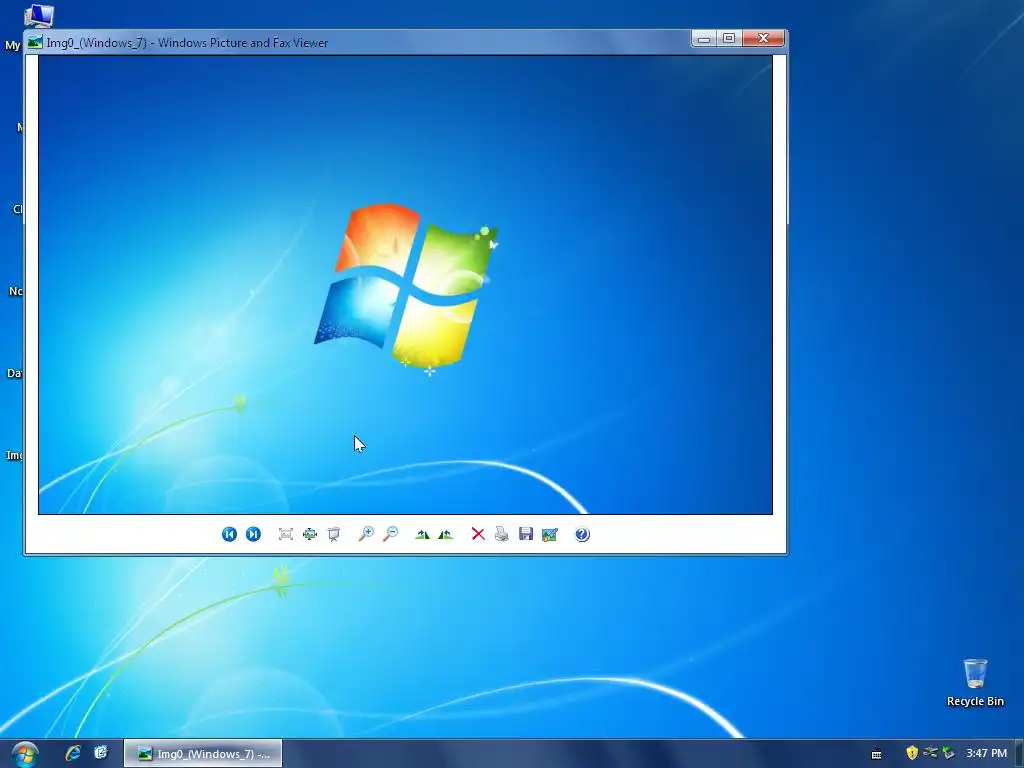Click the displayed Windows 7 wallpaper image
Image resolution: width=1024 pixels, height=768 pixels.
click(406, 285)
